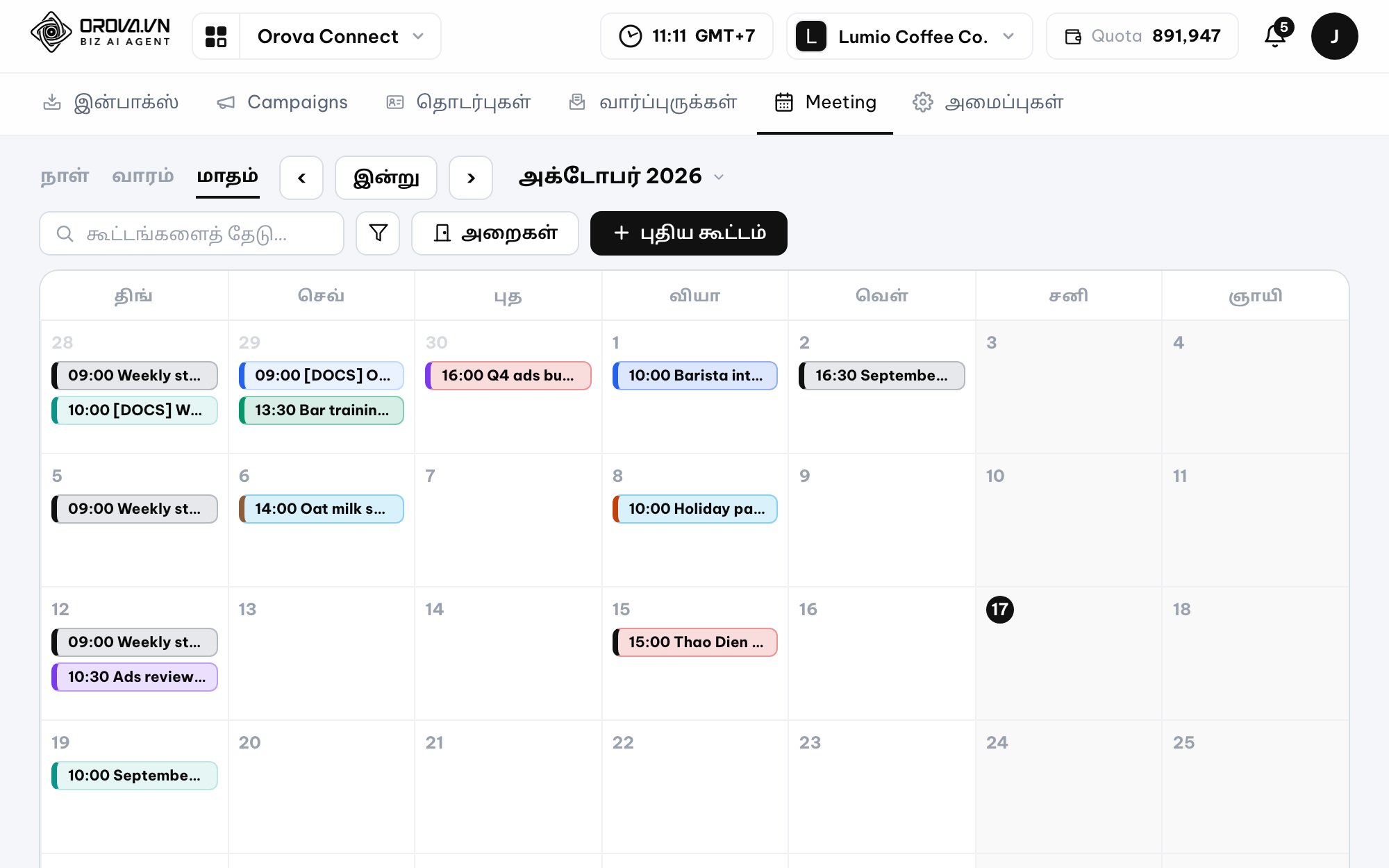Image resolution: width=1389 pixels, height=868 pixels.
Task: Open the அமைப்புகள் settings tab
Action: [988, 103]
